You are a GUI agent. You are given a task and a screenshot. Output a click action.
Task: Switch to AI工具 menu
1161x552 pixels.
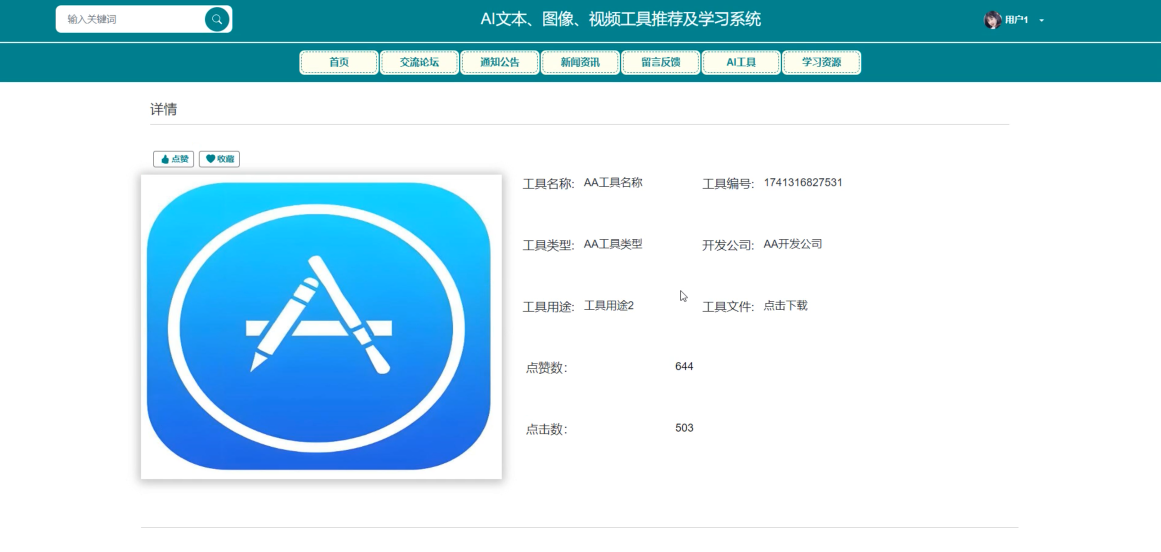click(x=741, y=63)
